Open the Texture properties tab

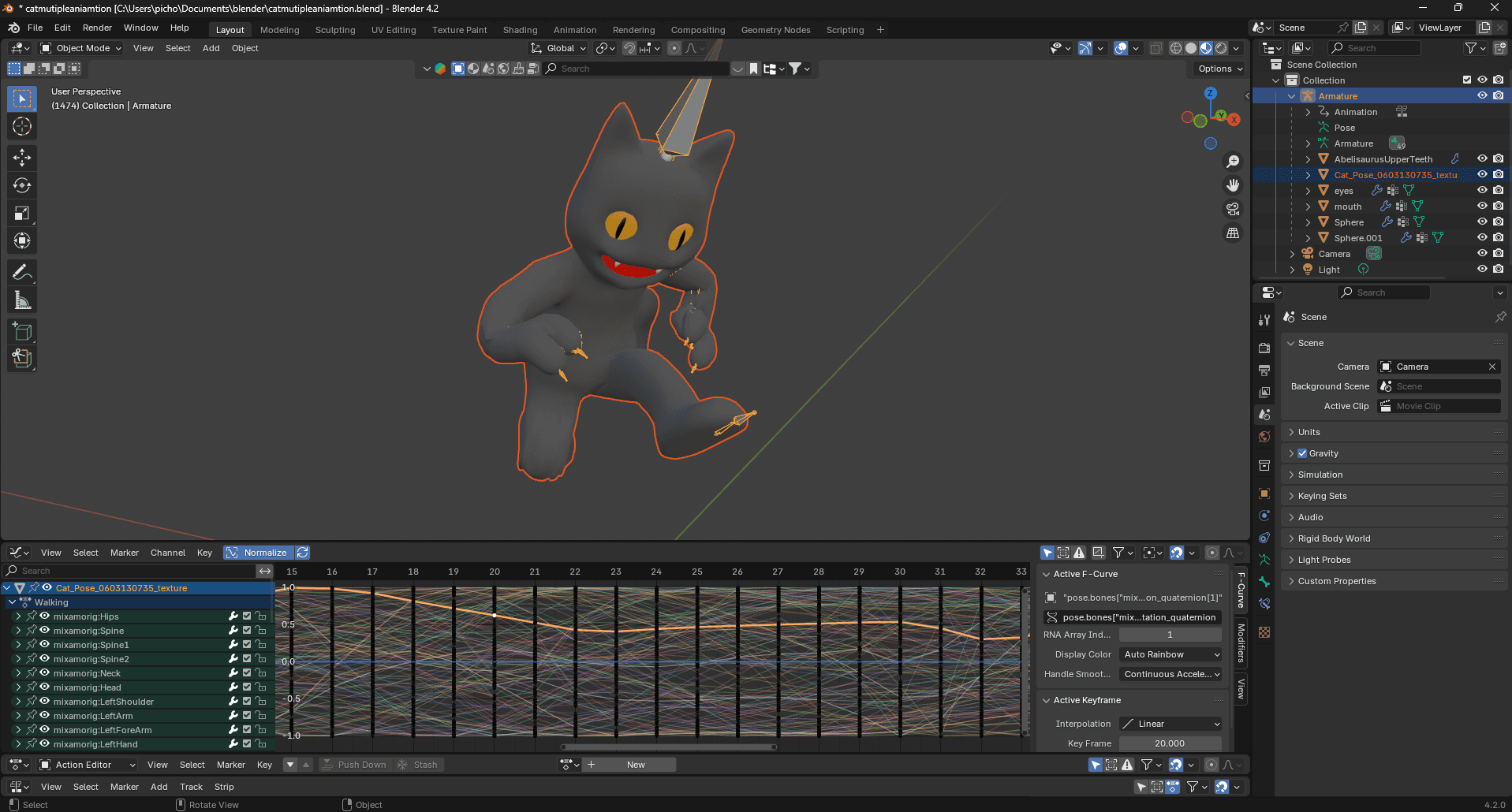click(1264, 632)
